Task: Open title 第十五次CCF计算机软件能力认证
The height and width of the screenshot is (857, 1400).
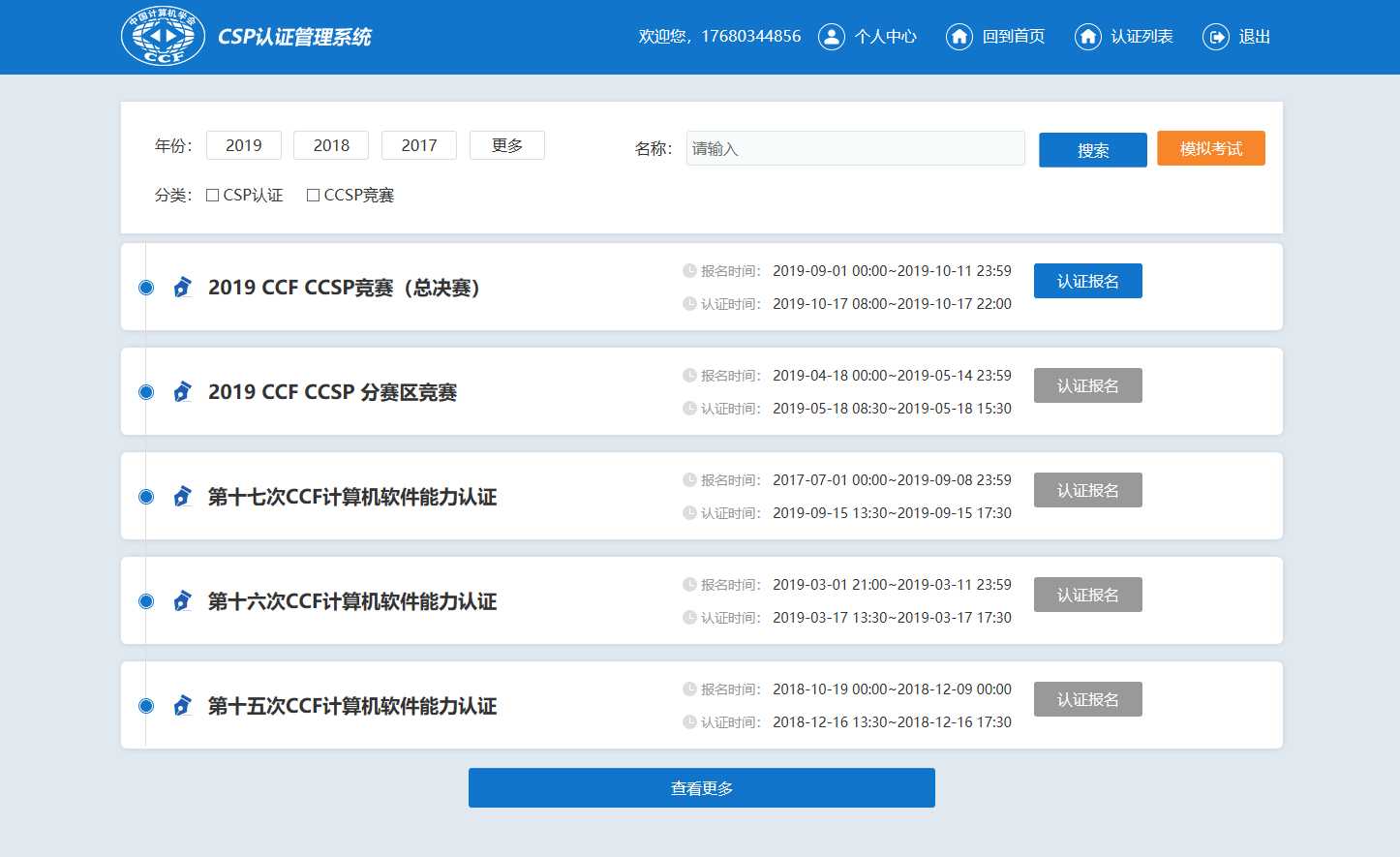Action: pos(352,706)
